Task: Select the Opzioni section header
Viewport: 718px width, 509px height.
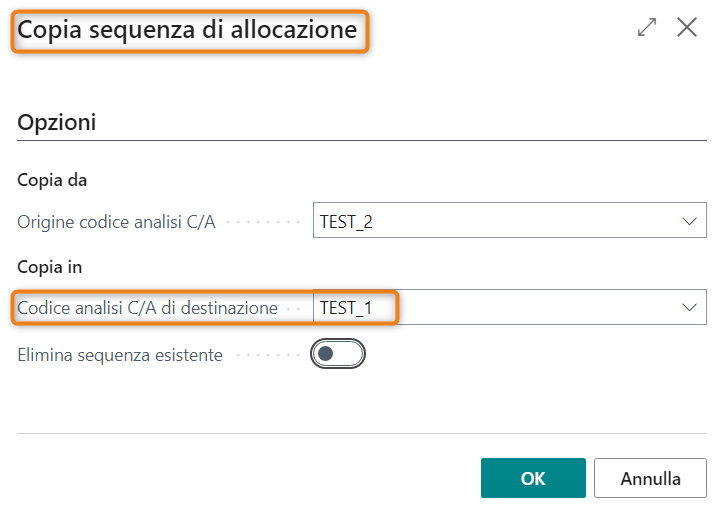Action: tap(57, 123)
